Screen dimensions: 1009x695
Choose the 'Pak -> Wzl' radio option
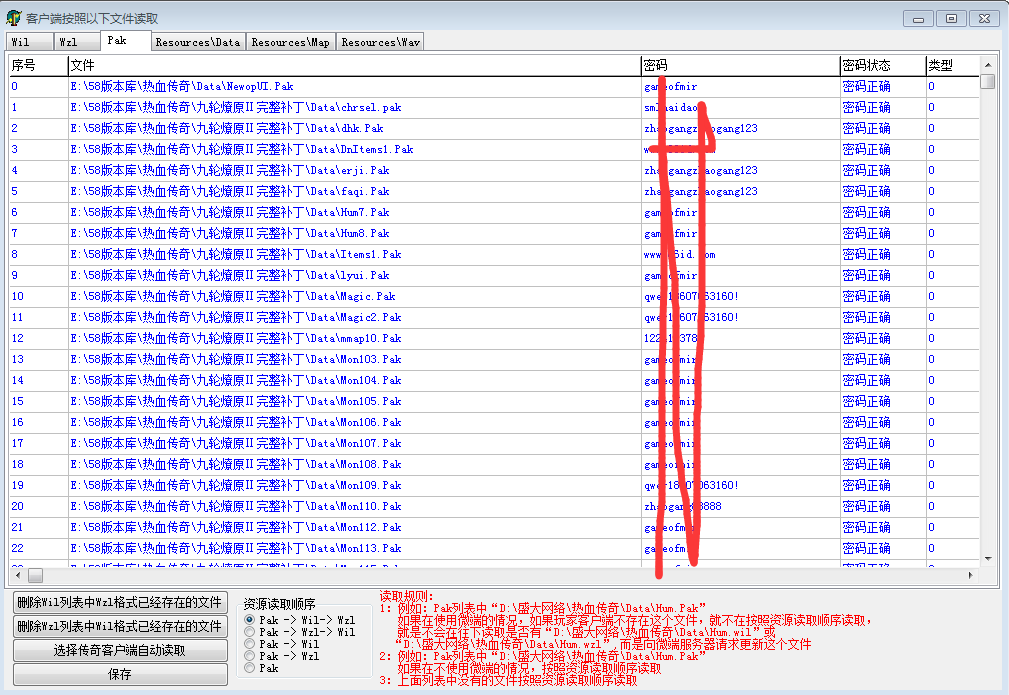[250, 657]
